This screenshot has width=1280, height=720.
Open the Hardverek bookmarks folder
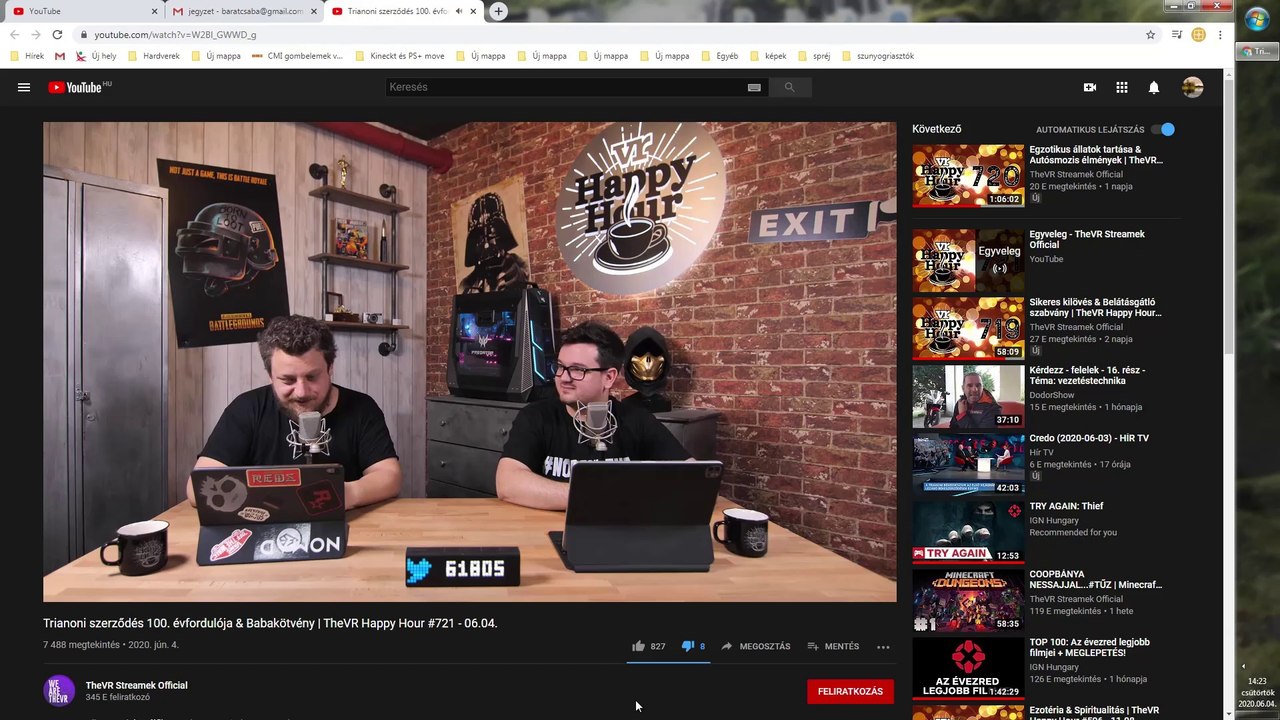(154, 56)
